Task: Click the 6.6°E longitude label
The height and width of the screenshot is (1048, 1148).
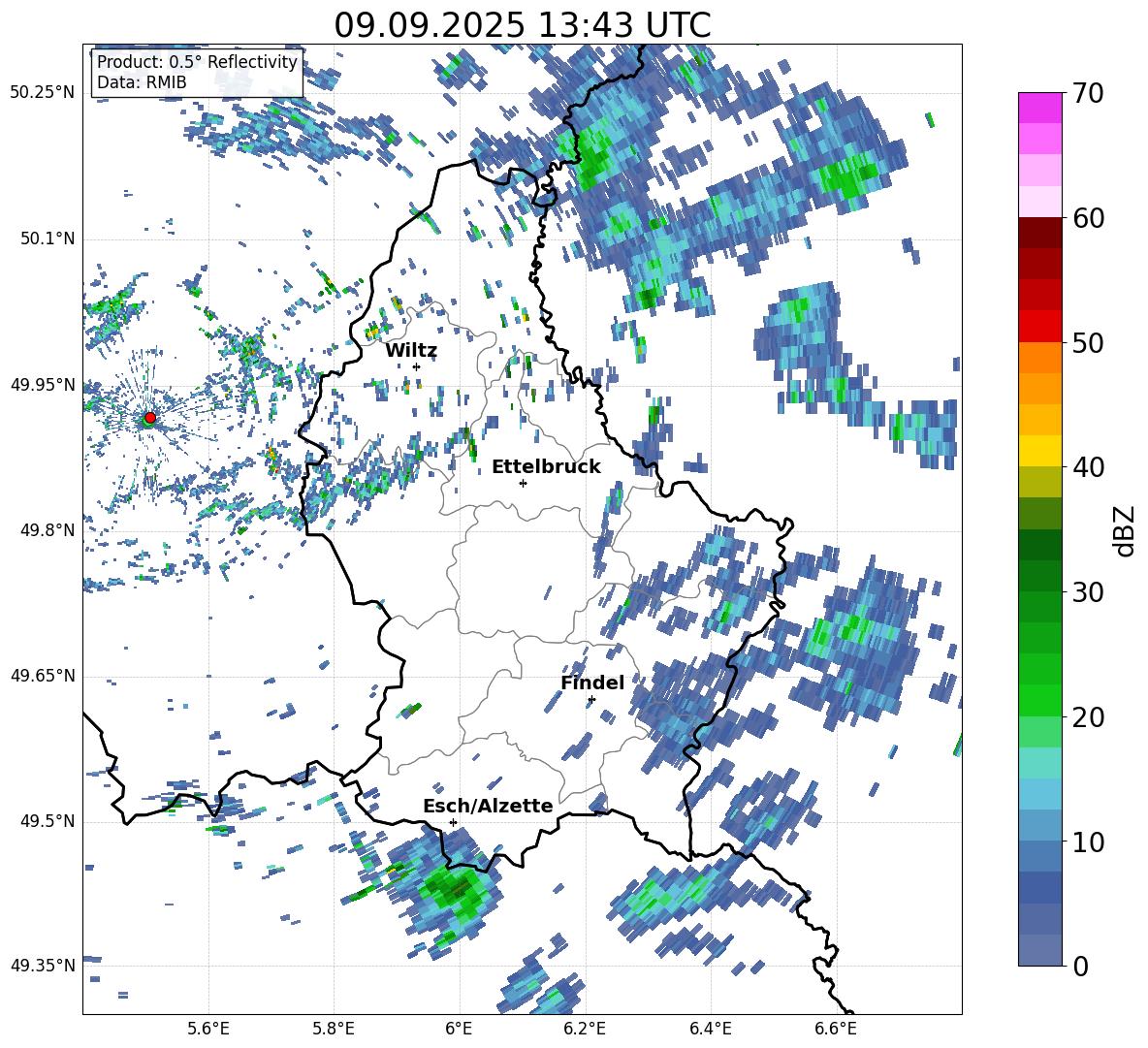Action: click(x=836, y=1029)
